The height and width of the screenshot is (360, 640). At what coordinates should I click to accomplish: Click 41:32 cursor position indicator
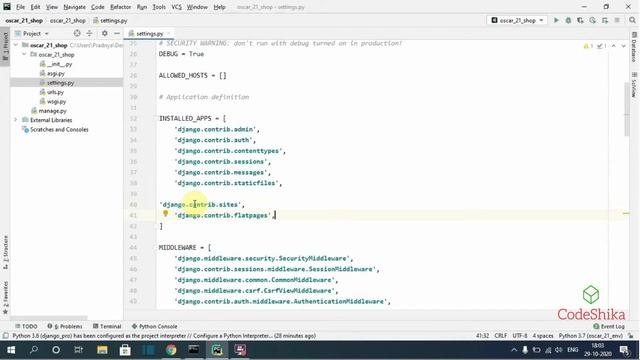coord(482,336)
